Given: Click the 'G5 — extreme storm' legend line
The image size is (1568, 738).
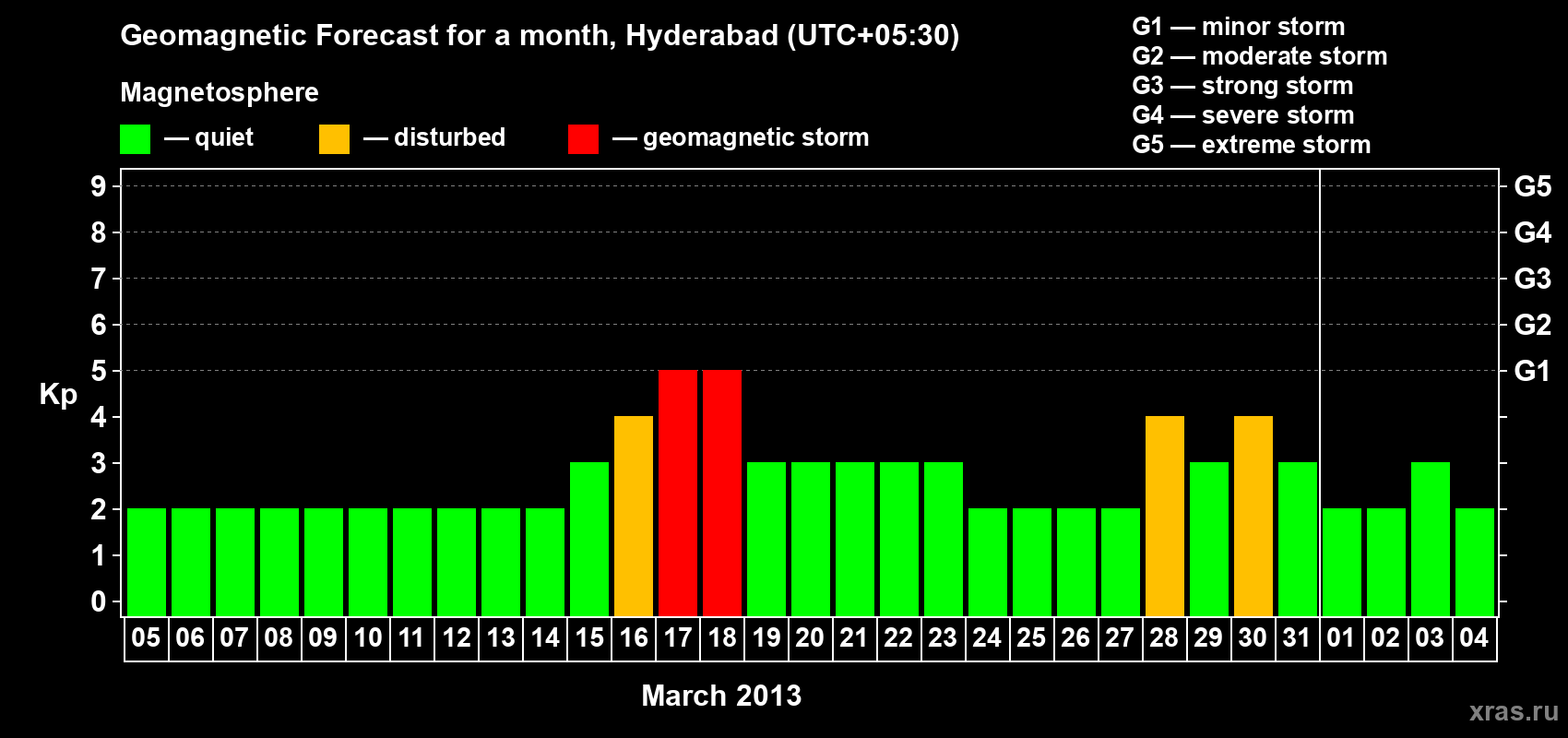Looking at the screenshot, I should point(1252,145).
